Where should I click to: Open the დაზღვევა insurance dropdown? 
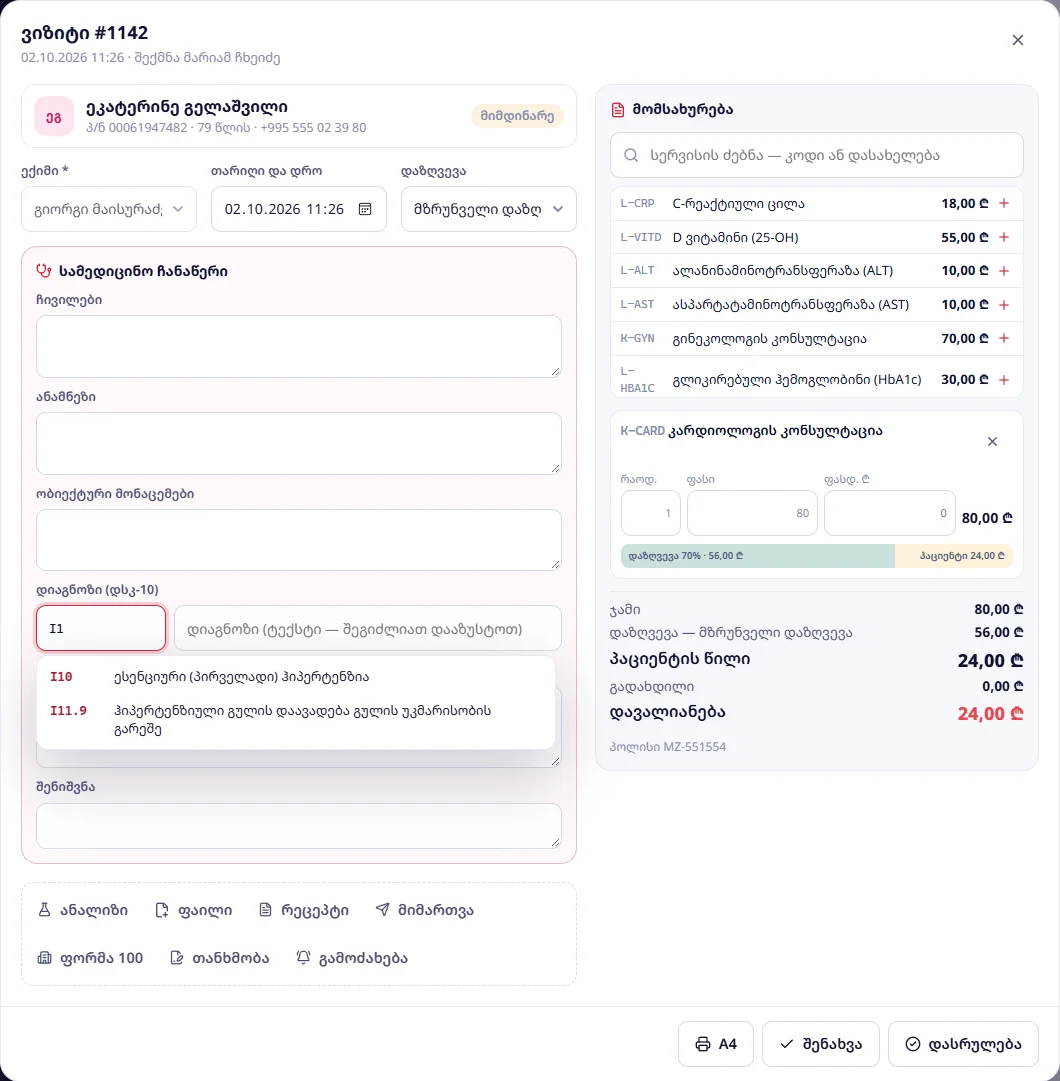[489, 209]
